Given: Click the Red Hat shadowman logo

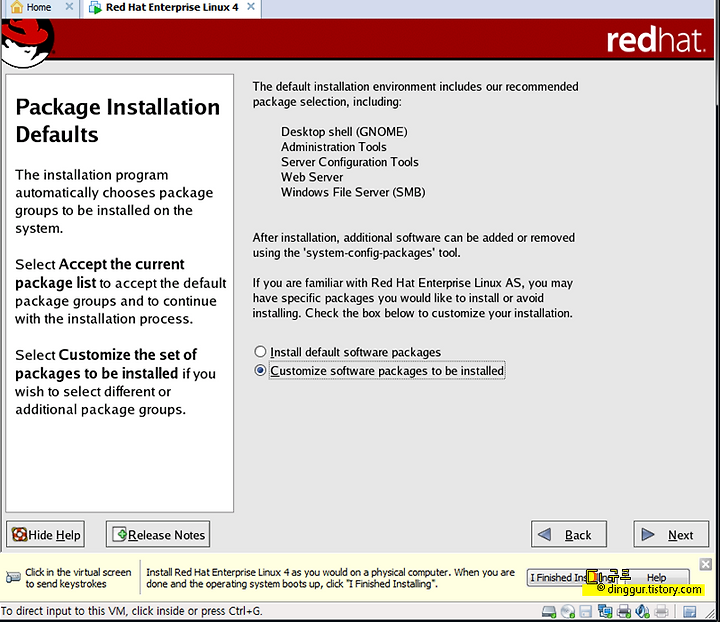Looking at the screenshot, I should point(27,44).
